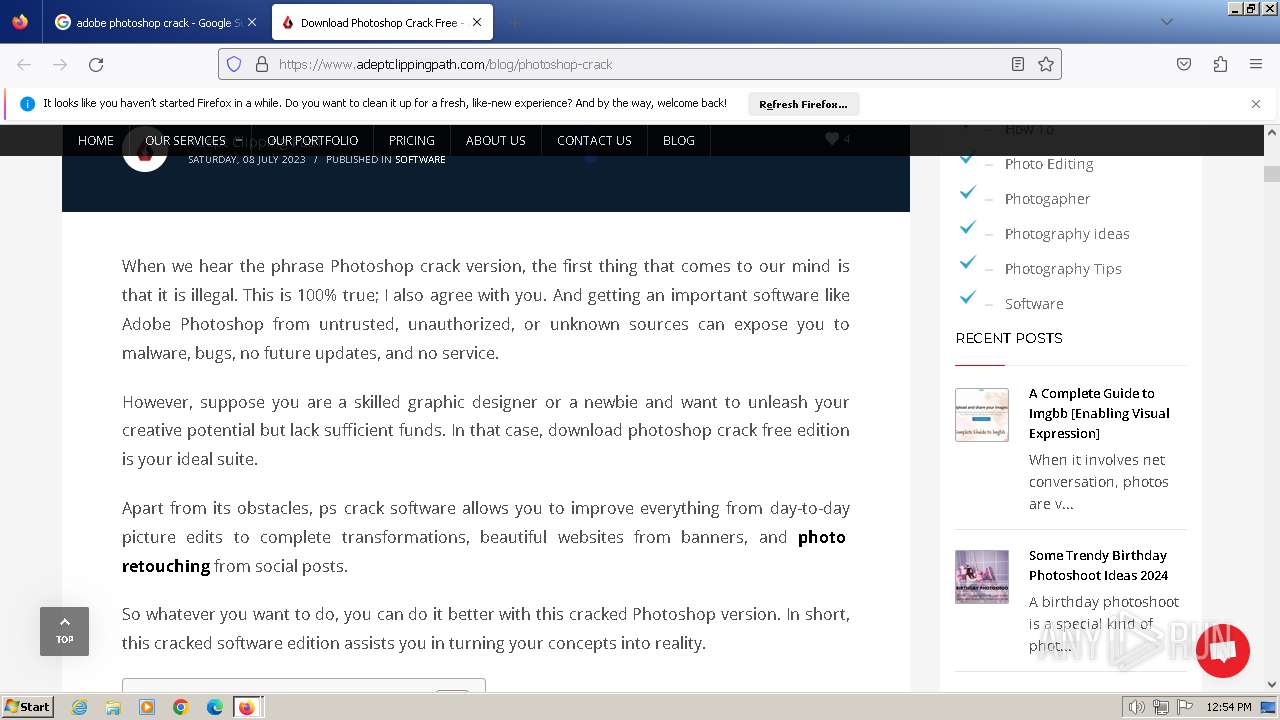The image size is (1280, 720).
Task: Reload the current page
Action: [x=96, y=64]
